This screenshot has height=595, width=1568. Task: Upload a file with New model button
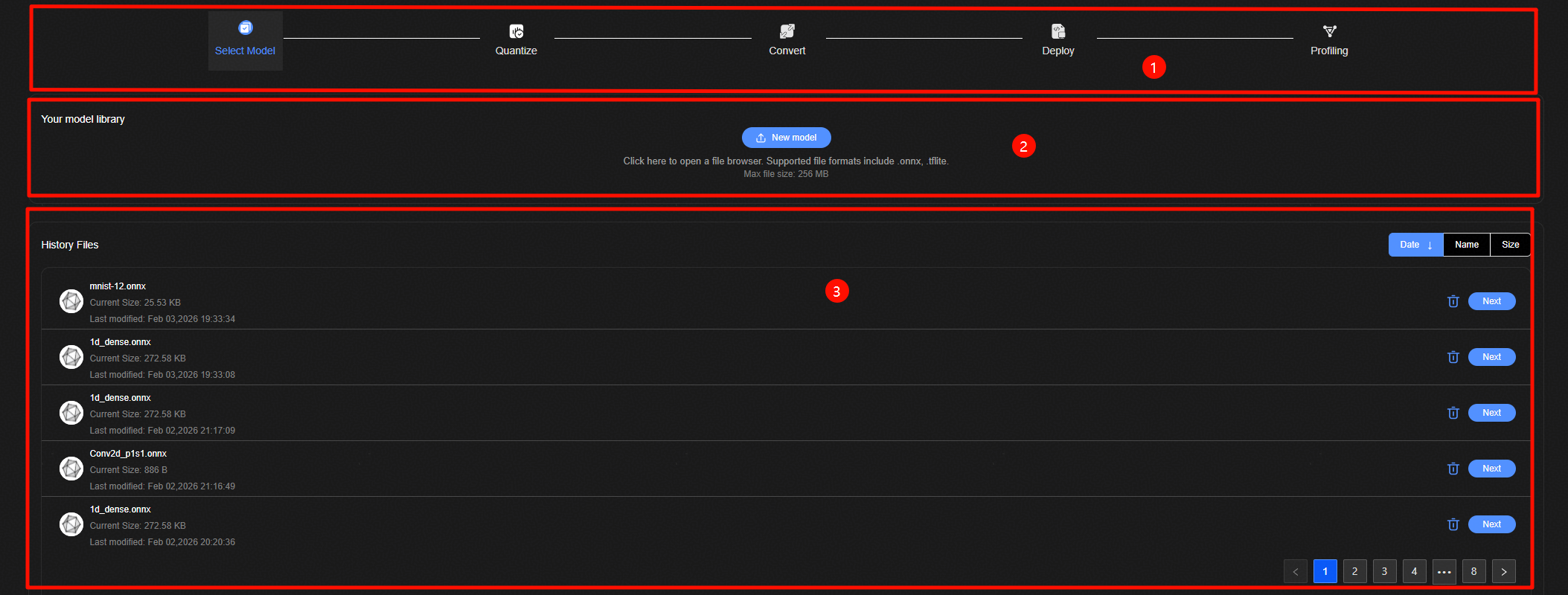[x=786, y=138]
